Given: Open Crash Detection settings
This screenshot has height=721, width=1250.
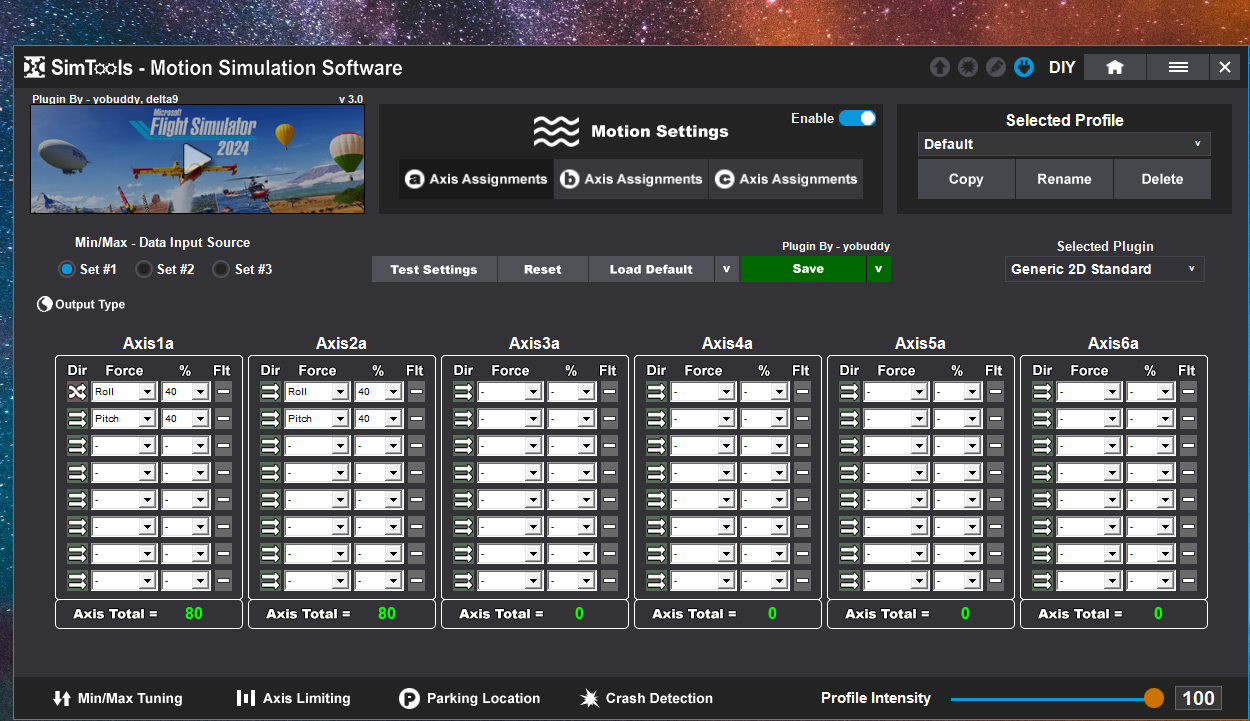Looking at the screenshot, I should [645, 698].
